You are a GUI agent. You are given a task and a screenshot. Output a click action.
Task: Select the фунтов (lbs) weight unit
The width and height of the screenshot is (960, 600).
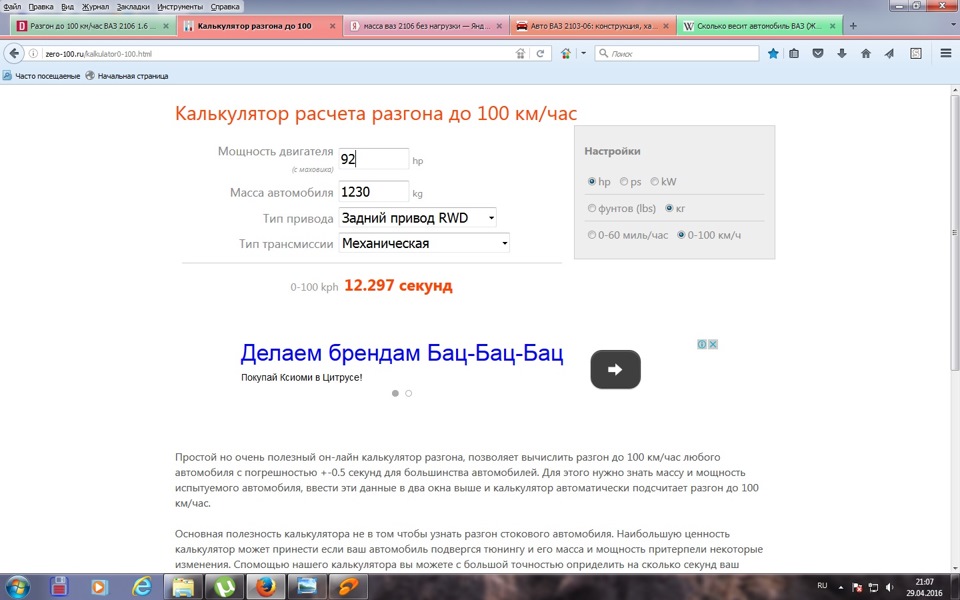coord(591,209)
